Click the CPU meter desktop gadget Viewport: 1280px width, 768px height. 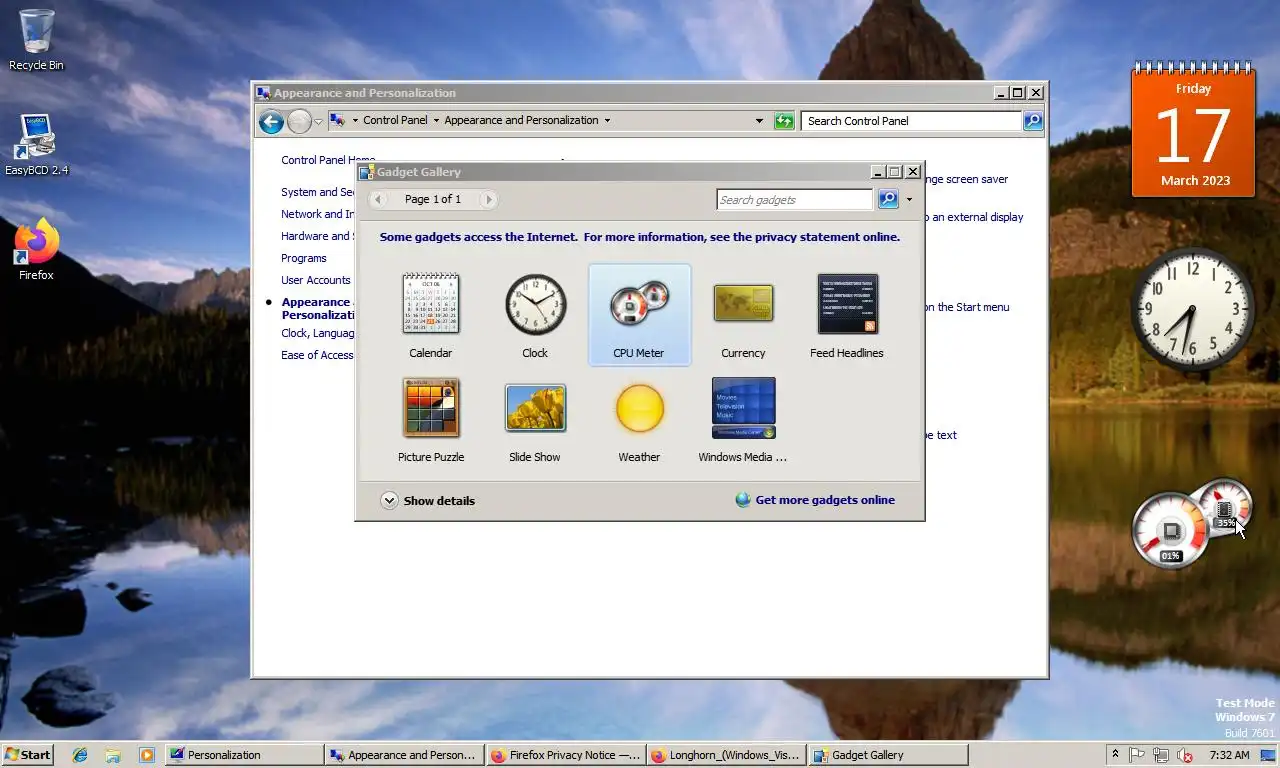coord(1190,524)
